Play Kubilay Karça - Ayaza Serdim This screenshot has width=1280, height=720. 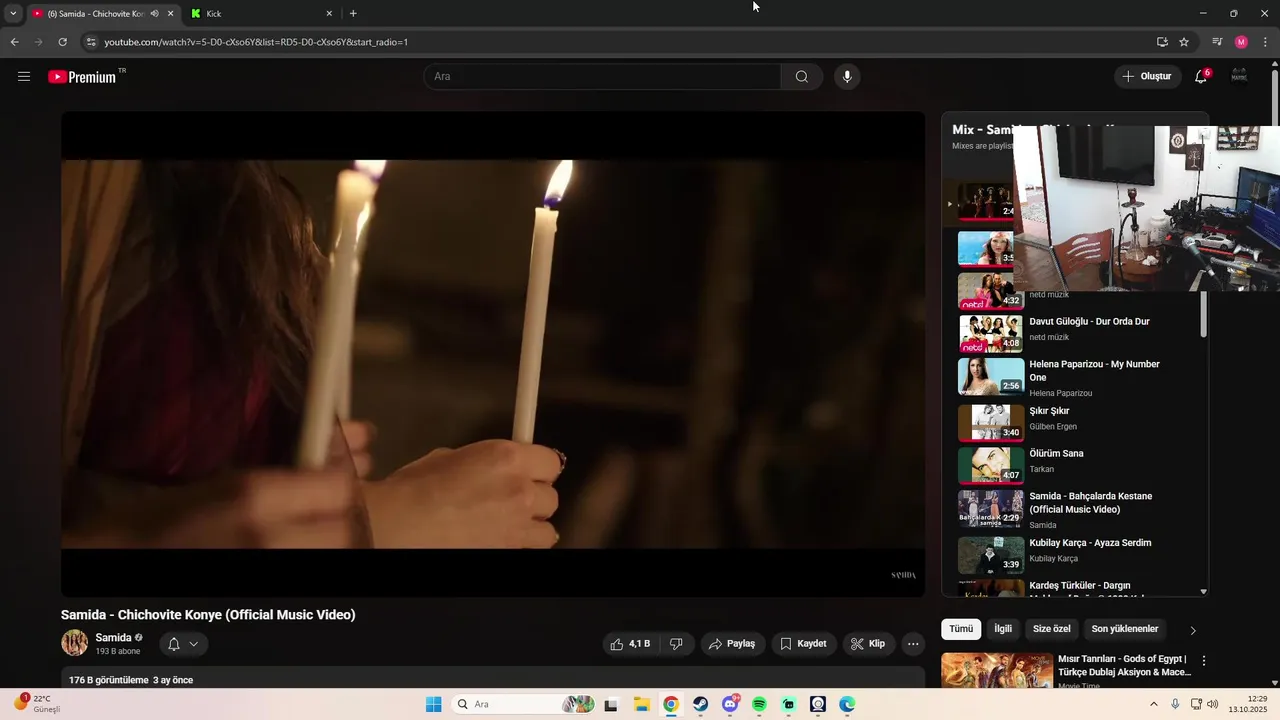(x=1090, y=543)
